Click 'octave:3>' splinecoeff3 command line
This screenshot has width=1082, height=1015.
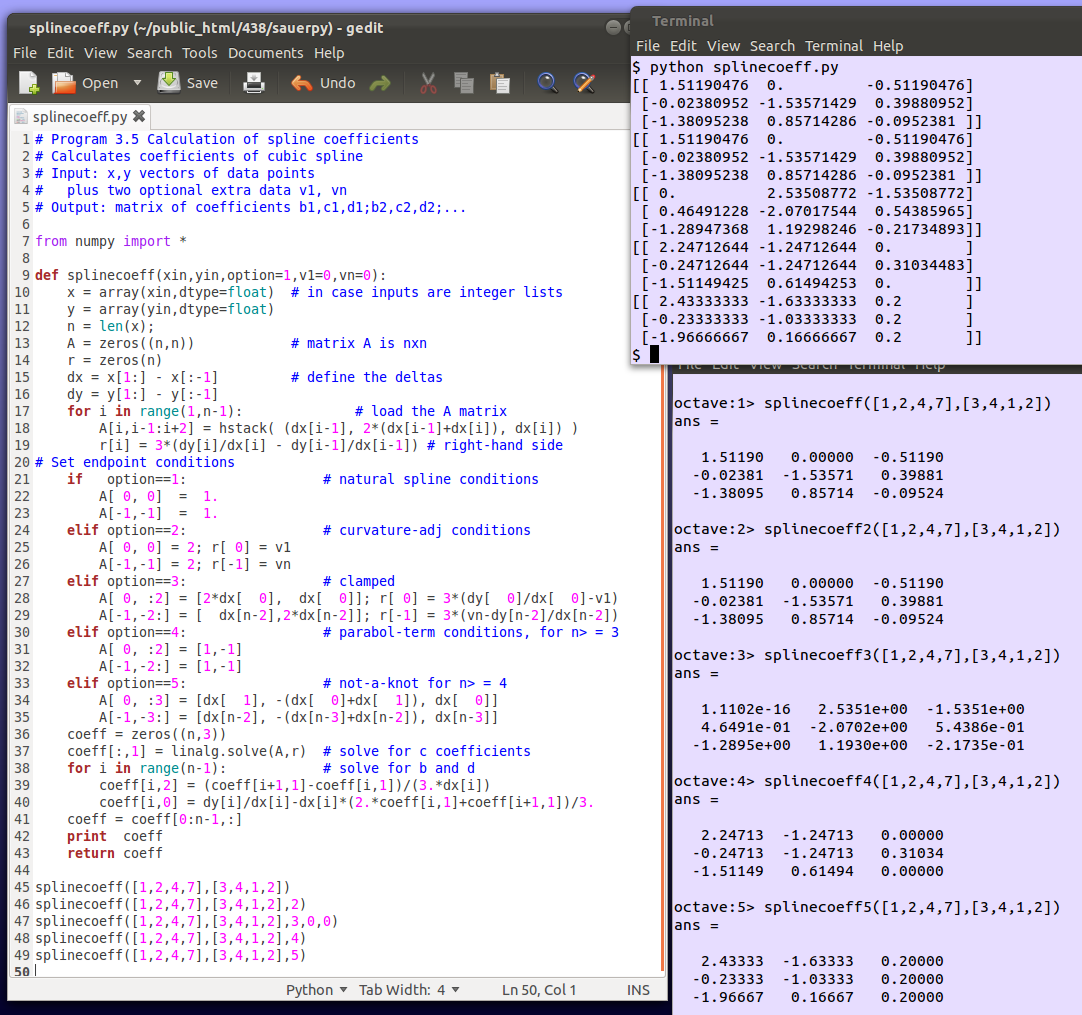[x=867, y=656]
